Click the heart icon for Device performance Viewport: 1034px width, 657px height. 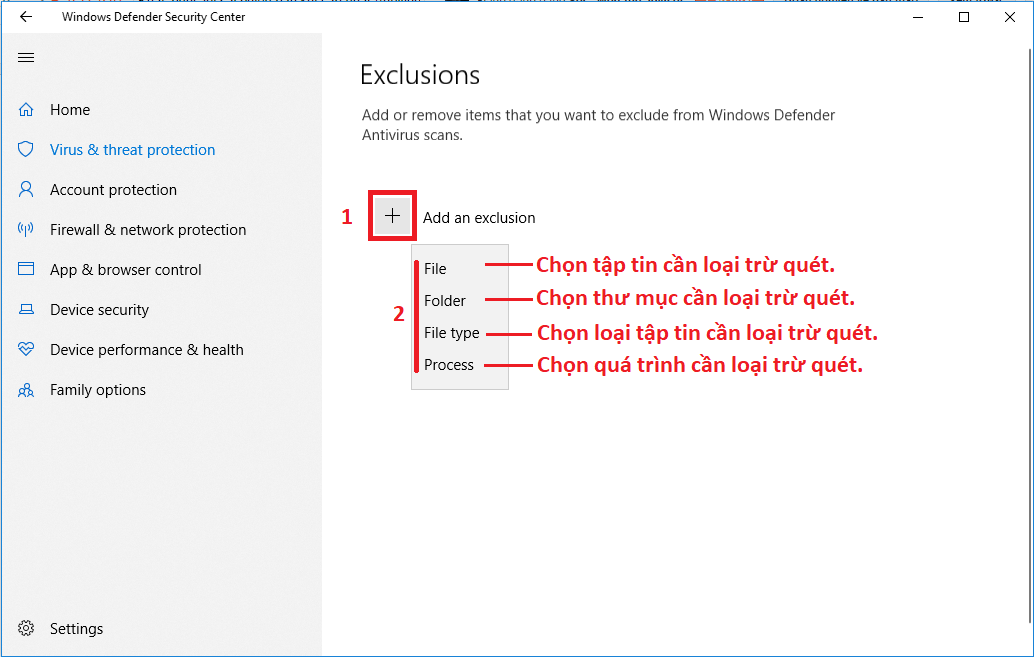click(x=26, y=349)
